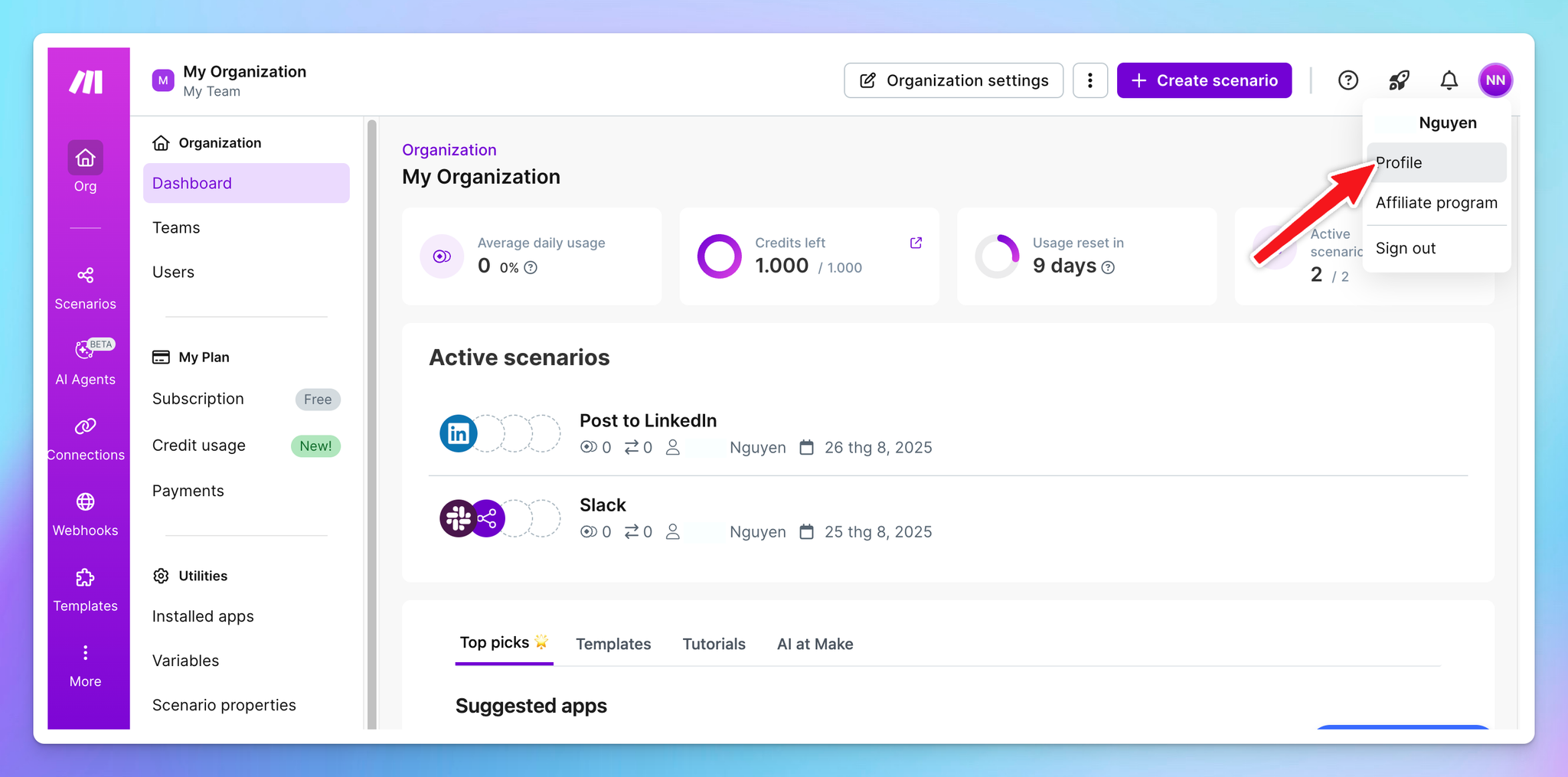
Task: Click the Active scenarios heading
Action: coord(519,357)
